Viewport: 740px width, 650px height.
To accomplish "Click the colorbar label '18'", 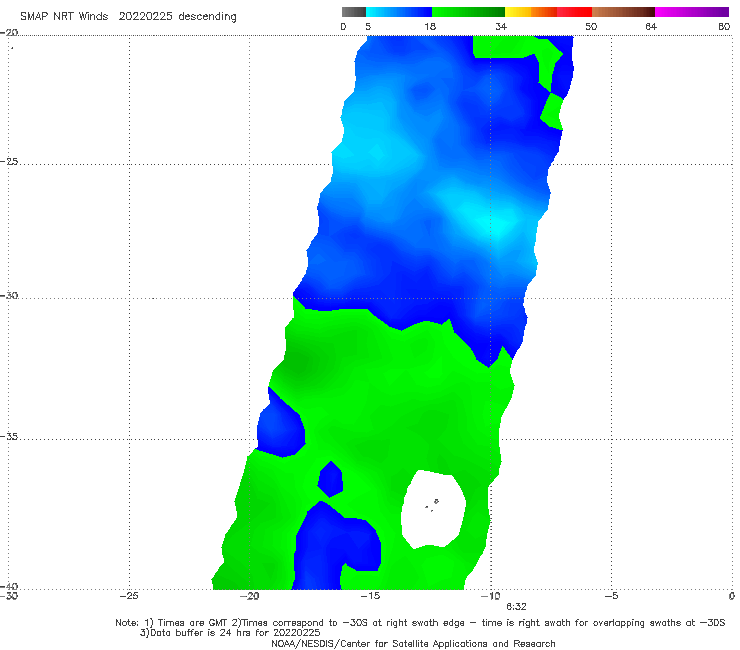I will pos(430,27).
